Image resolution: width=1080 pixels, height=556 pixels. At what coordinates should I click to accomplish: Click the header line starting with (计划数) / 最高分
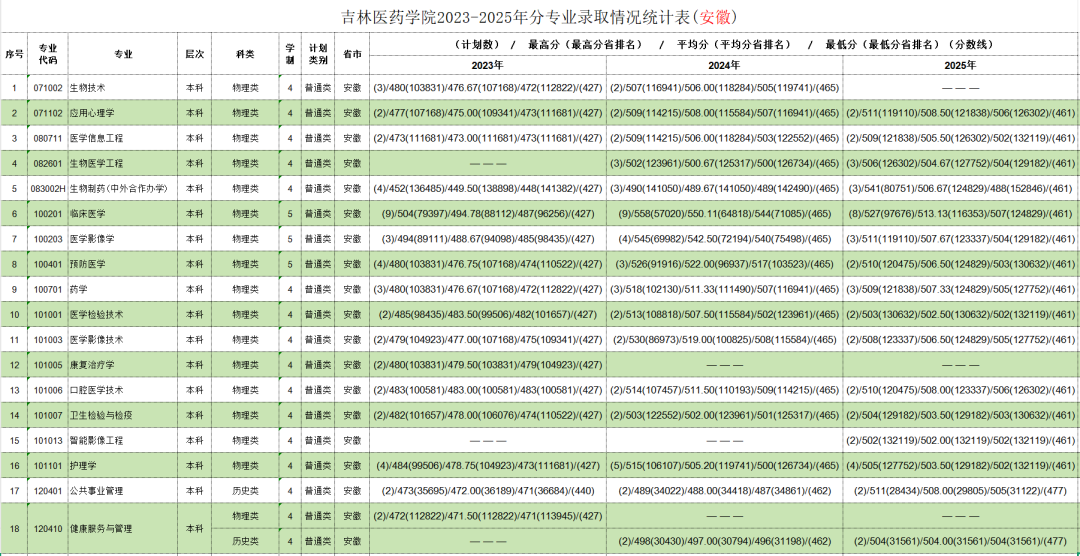pos(724,44)
